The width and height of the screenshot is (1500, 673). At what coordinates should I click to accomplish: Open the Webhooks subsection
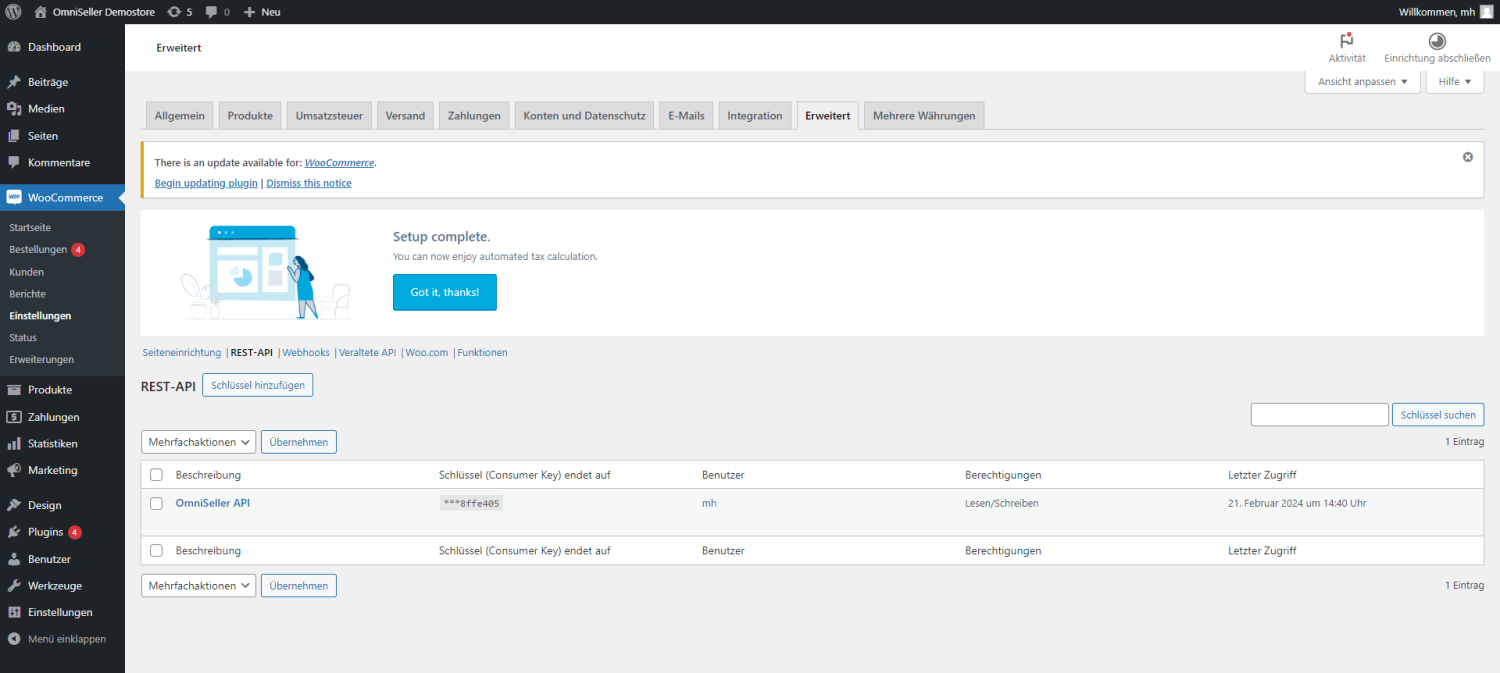coord(306,353)
